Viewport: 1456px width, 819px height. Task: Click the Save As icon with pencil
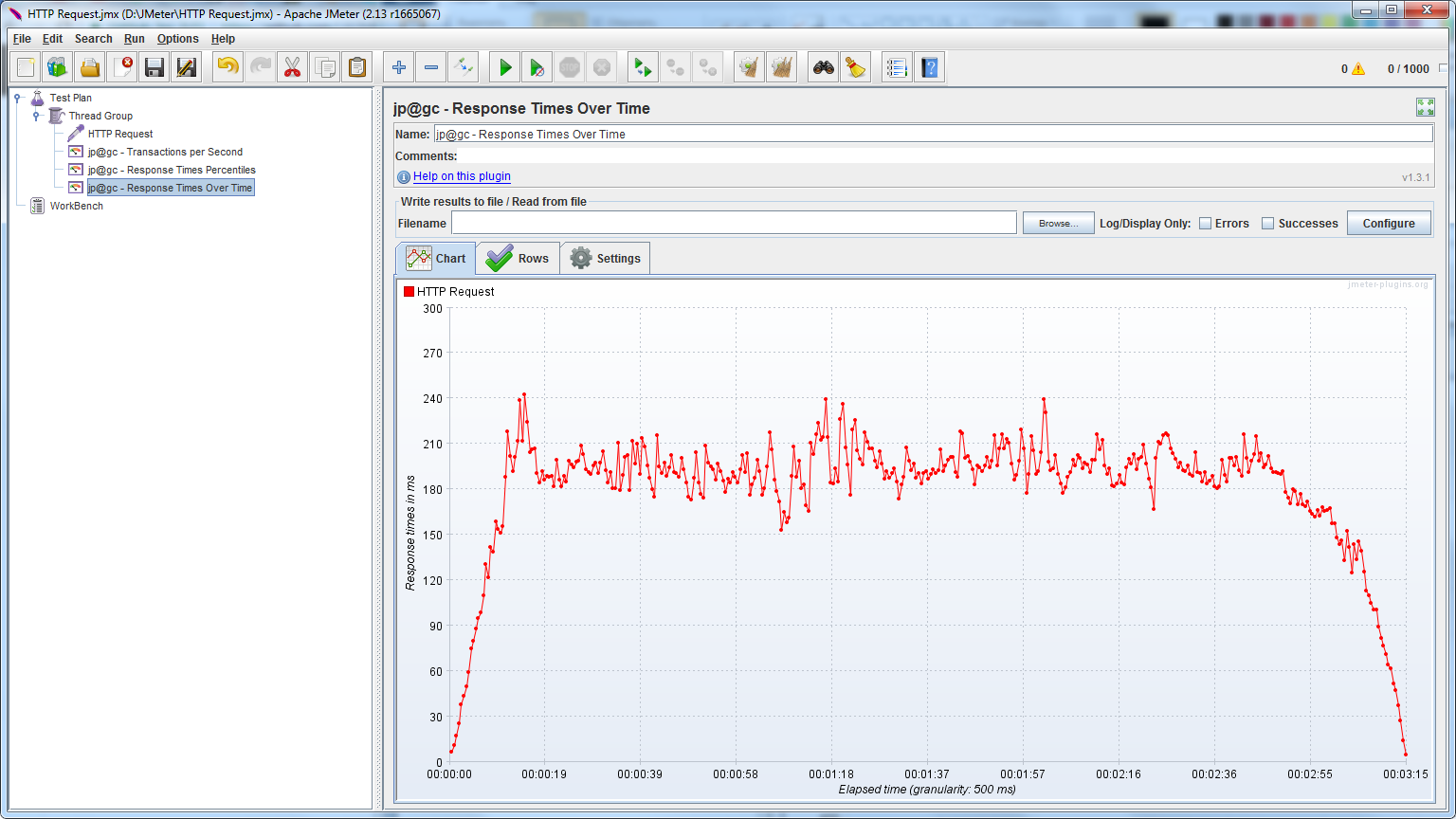click(187, 67)
